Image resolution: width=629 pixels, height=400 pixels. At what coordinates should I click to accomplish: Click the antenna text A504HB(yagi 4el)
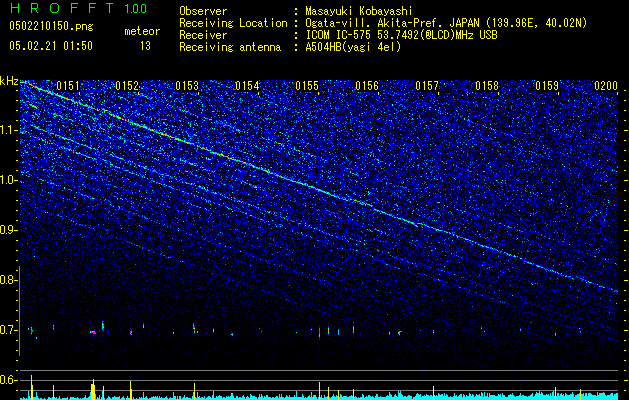coord(353,47)
